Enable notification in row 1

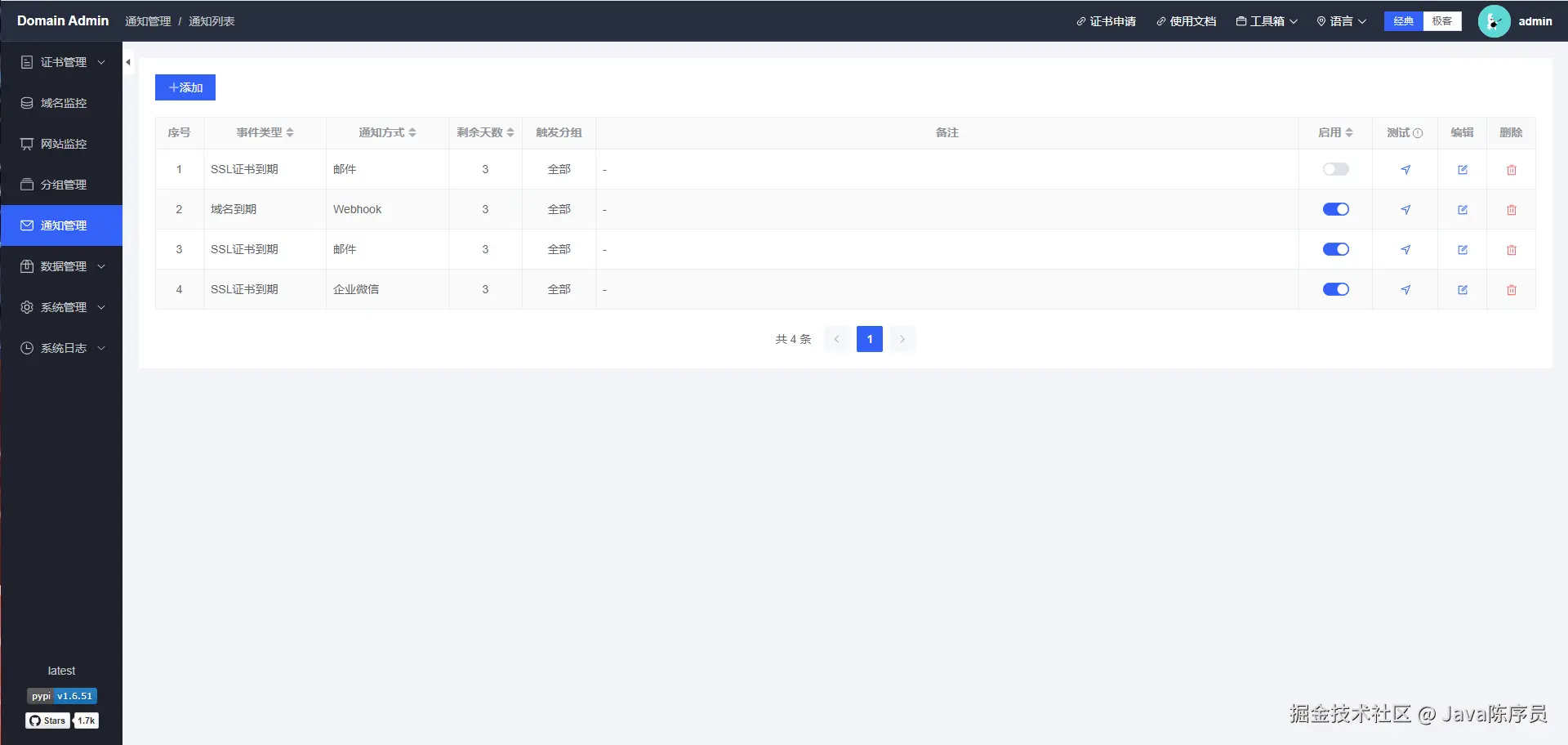coord(1336,169)
